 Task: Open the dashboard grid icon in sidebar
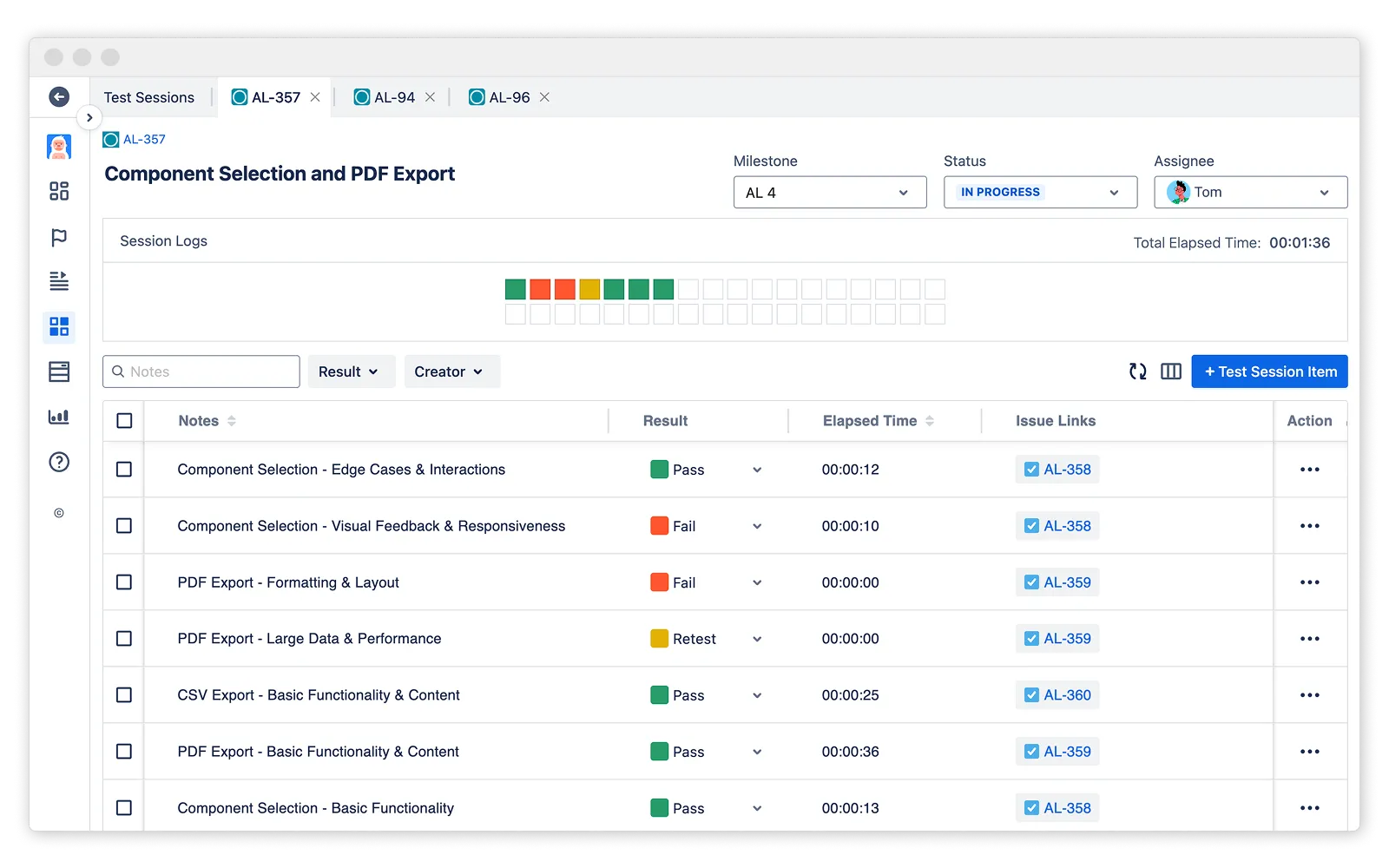coord(59,191)
